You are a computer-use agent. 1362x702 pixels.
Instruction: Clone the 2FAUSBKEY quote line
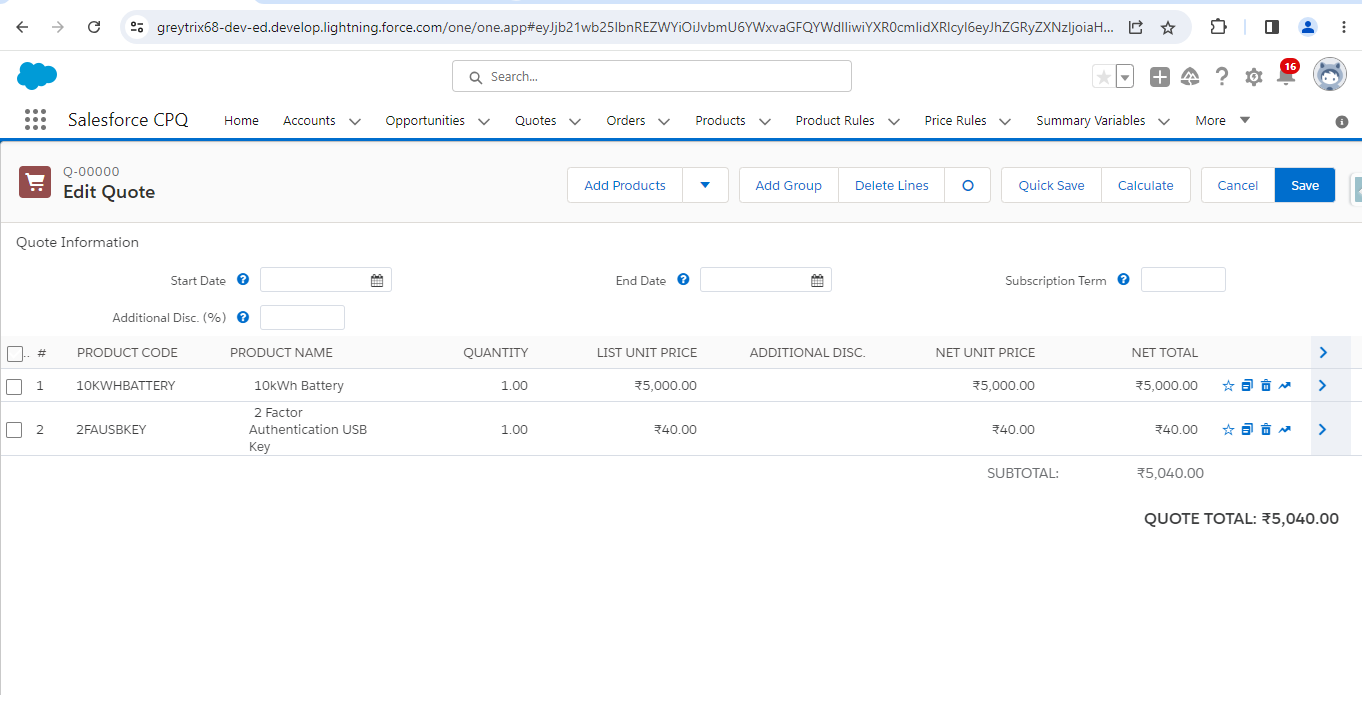click(1247, 430)
